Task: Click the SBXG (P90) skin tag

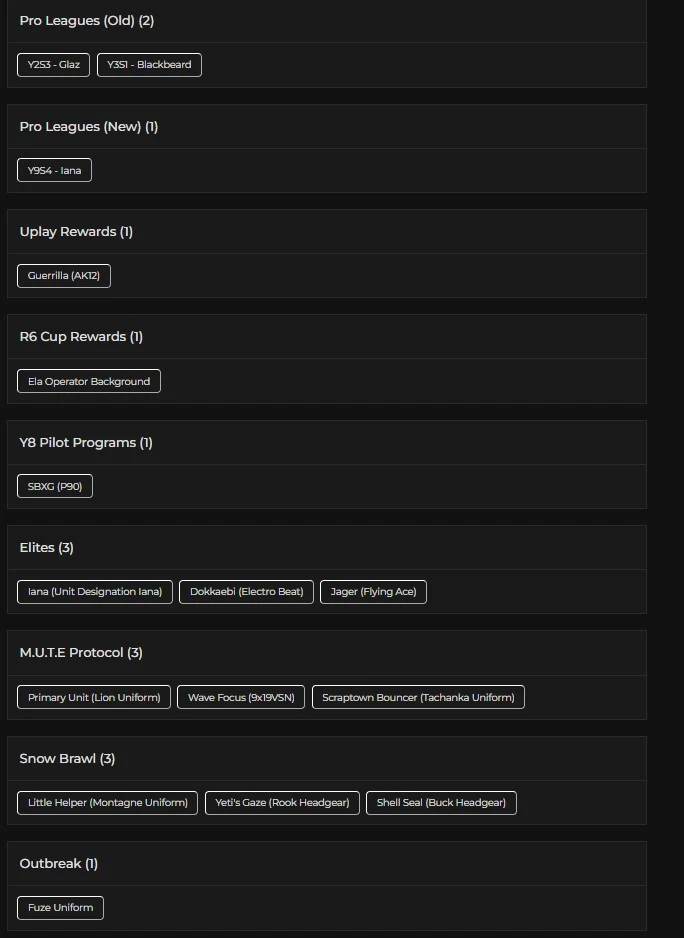Action: 54,486
